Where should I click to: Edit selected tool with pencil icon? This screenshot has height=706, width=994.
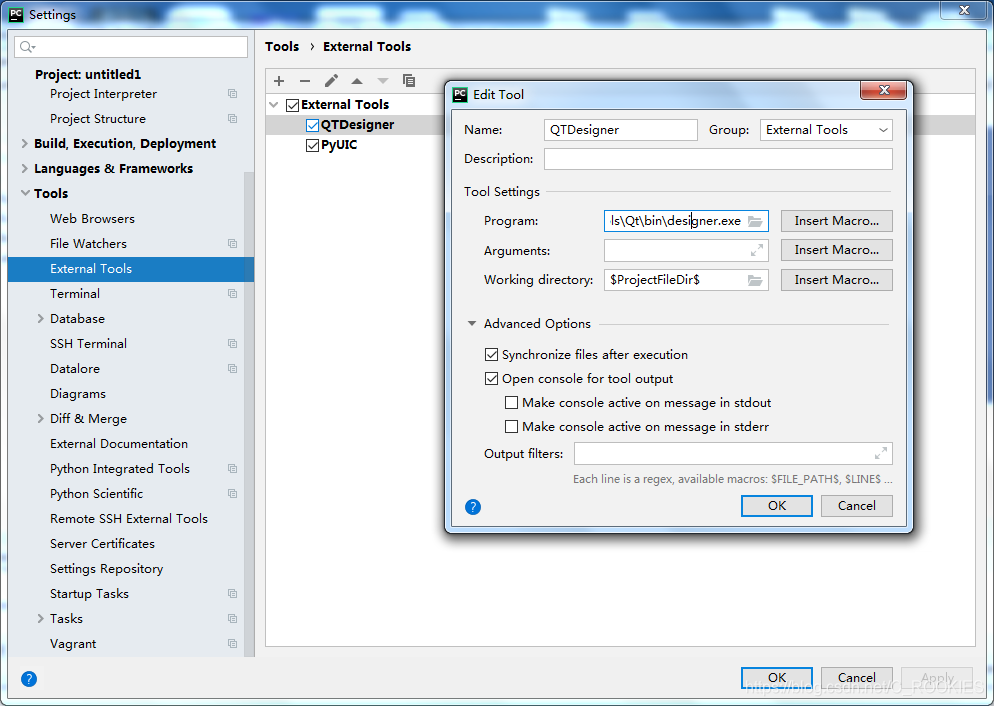[331, 81]
